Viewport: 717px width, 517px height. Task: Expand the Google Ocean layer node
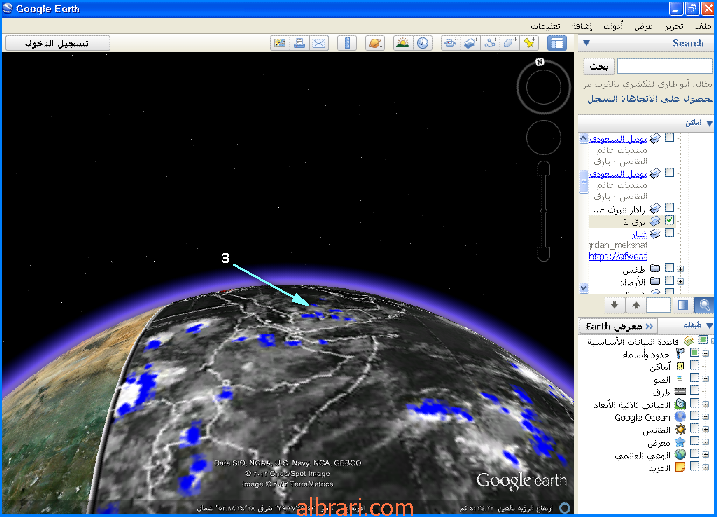pyautogui.click(x=706, y=416)
